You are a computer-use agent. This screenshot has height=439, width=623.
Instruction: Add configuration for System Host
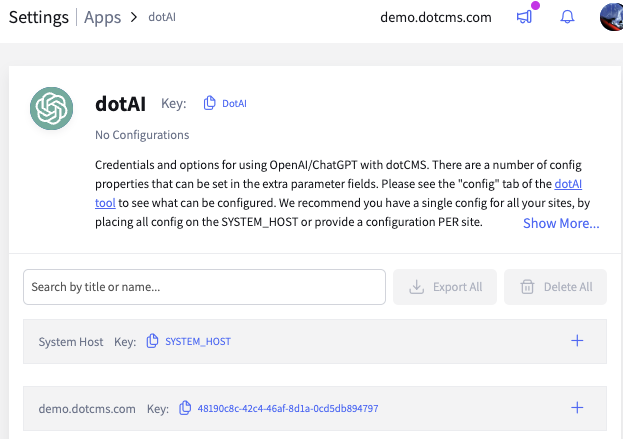tap(577, 340)
